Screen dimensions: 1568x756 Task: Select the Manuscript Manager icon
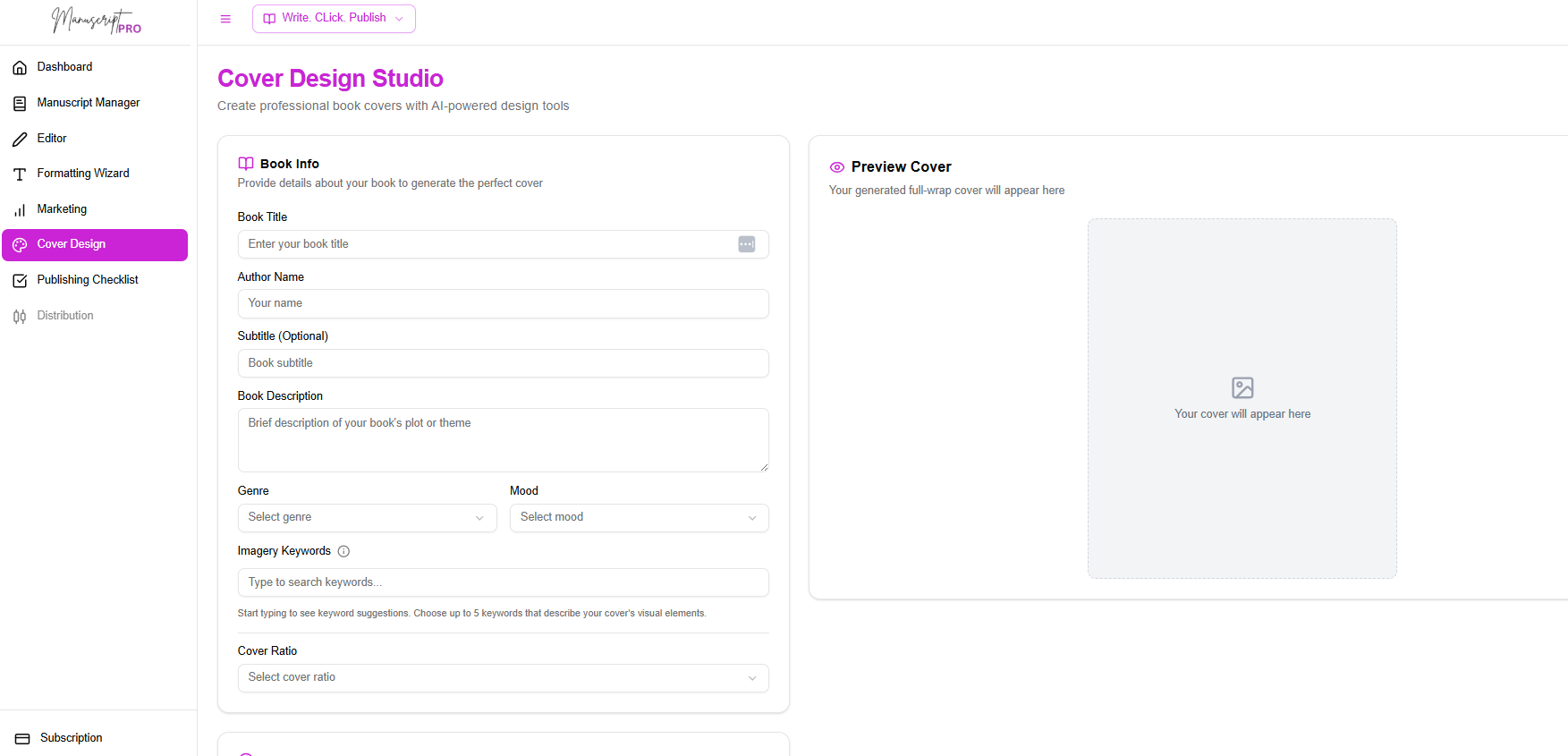click(20, 102)
